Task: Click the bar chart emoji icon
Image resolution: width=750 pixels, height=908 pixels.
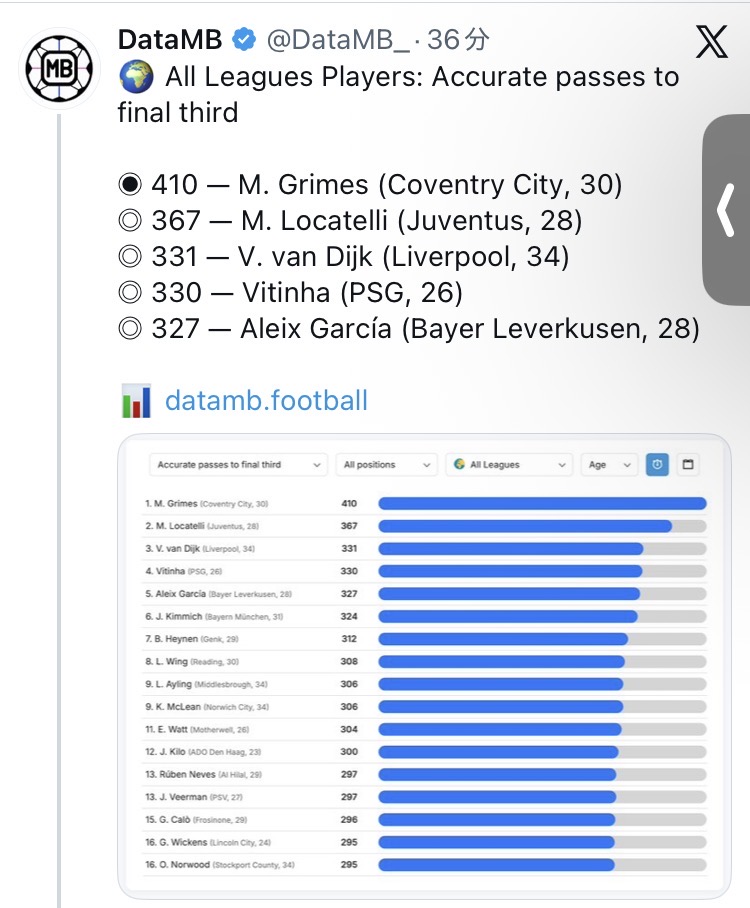Action: point(135,401)
